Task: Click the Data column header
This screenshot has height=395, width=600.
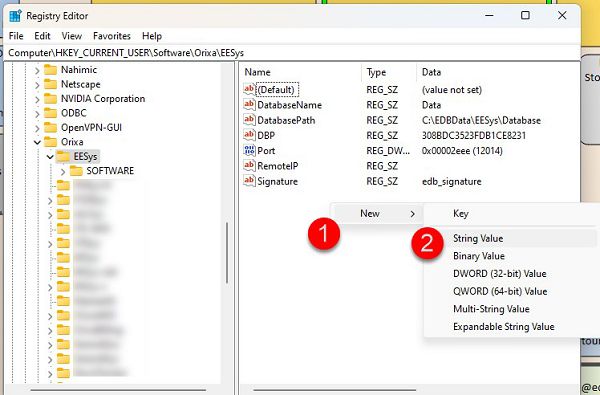Action: tap(431, 72)
